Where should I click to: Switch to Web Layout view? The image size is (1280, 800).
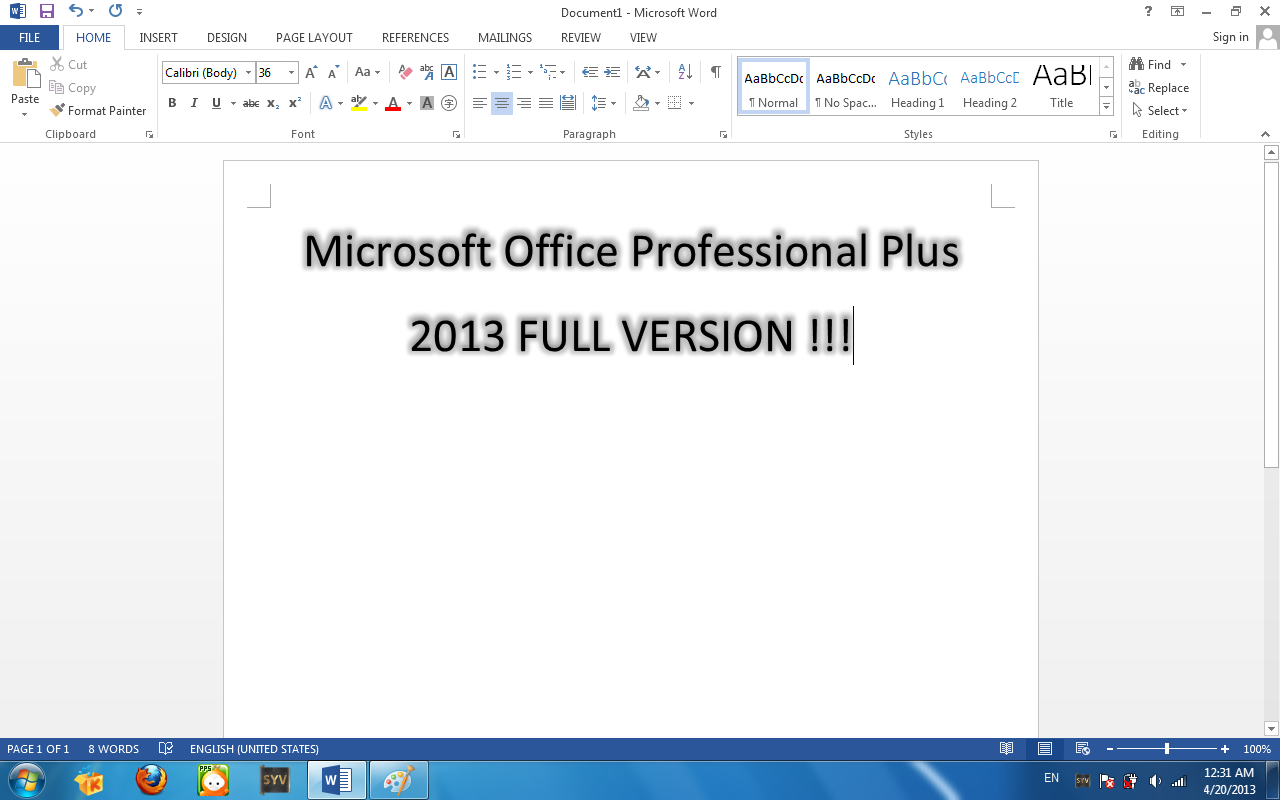click(x=1082, y=749)
